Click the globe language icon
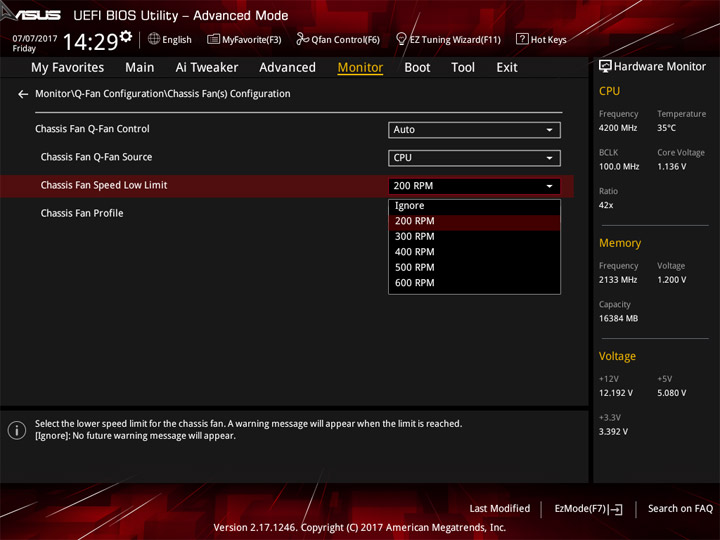Image resolution: width=720 pixels, height=540 pixels. (154, 39)
